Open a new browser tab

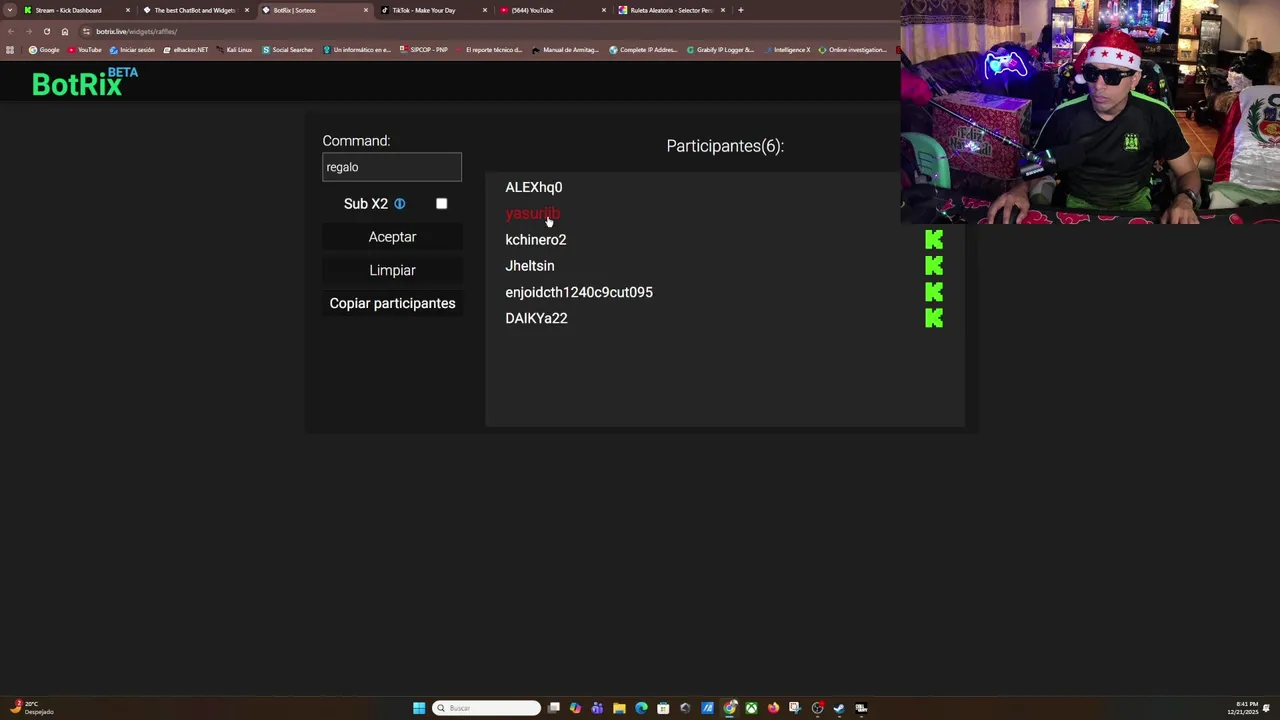pyautogui.click(x=740, y=10)
